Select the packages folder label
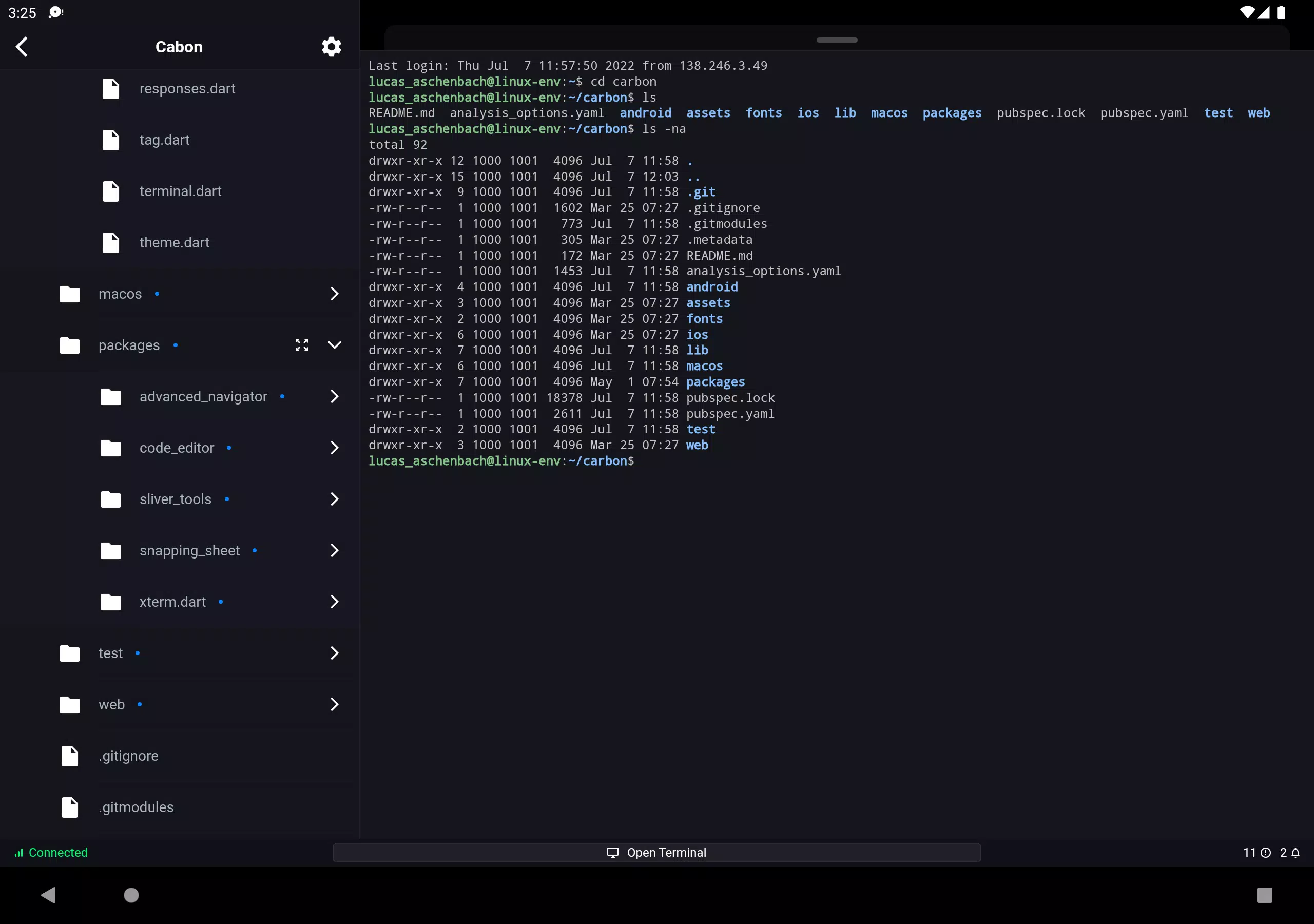 (x=129, y=345)
